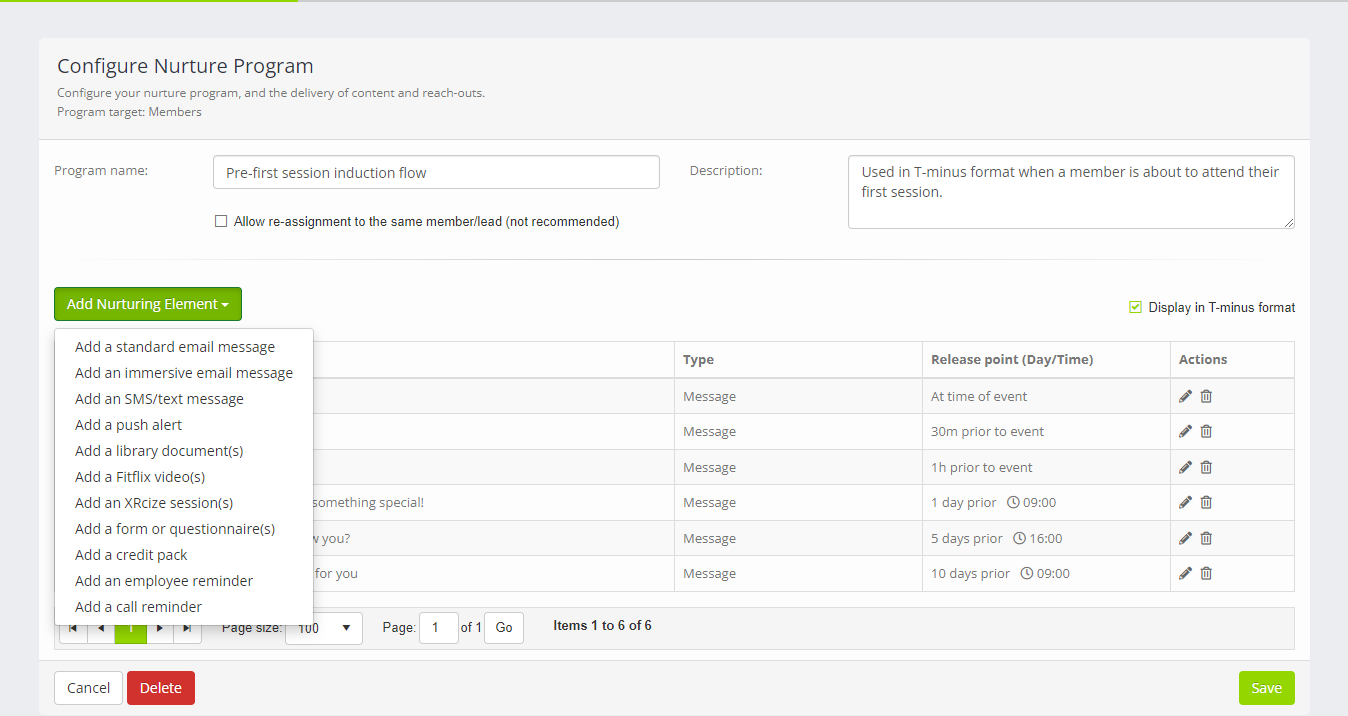Collapse the Add Nurturing Element dropdown

click(148, 304)
